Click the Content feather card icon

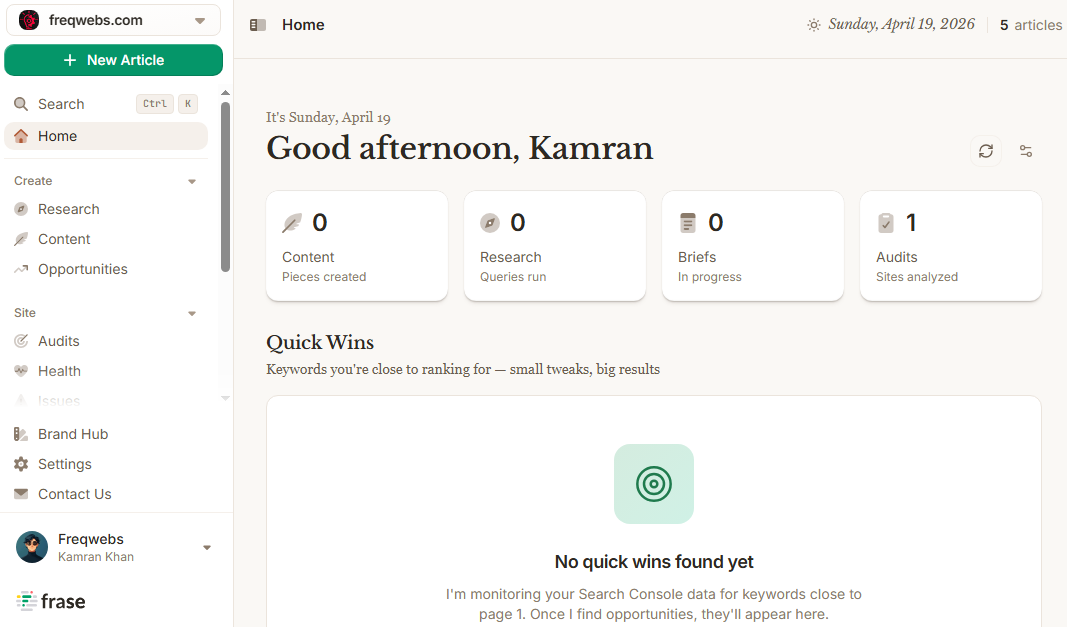point(292,223)
